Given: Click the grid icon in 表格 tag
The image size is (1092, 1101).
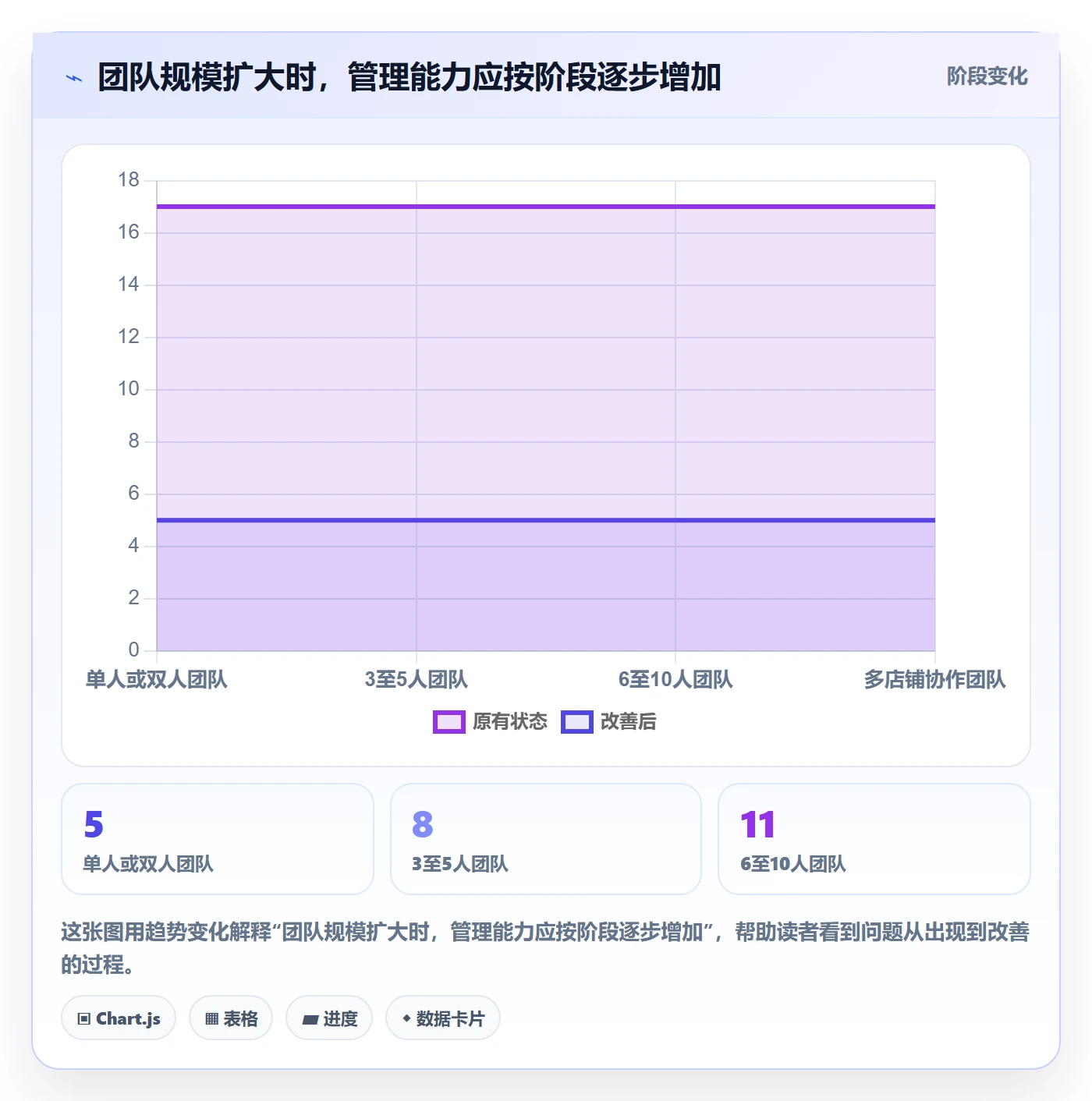Looking at the screenshot, I should click(211, 1019).
